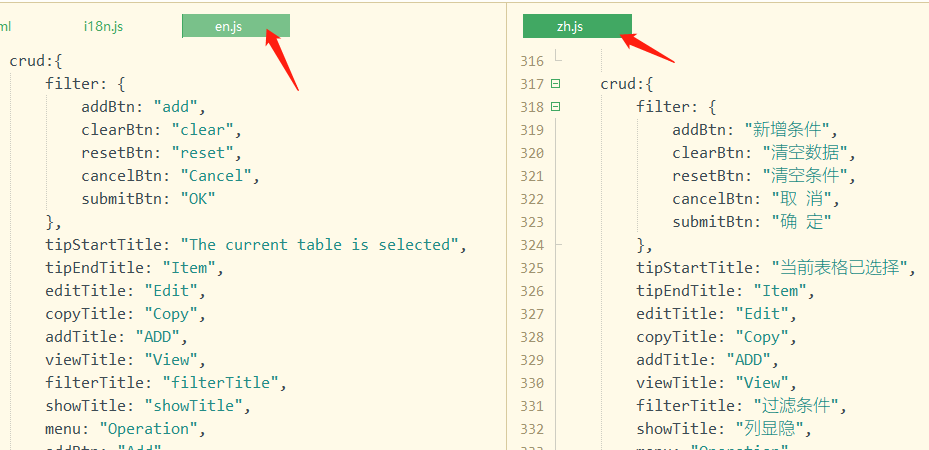Click the crud:{ line in en.js pane
The image size is (929, 450).
36,62
